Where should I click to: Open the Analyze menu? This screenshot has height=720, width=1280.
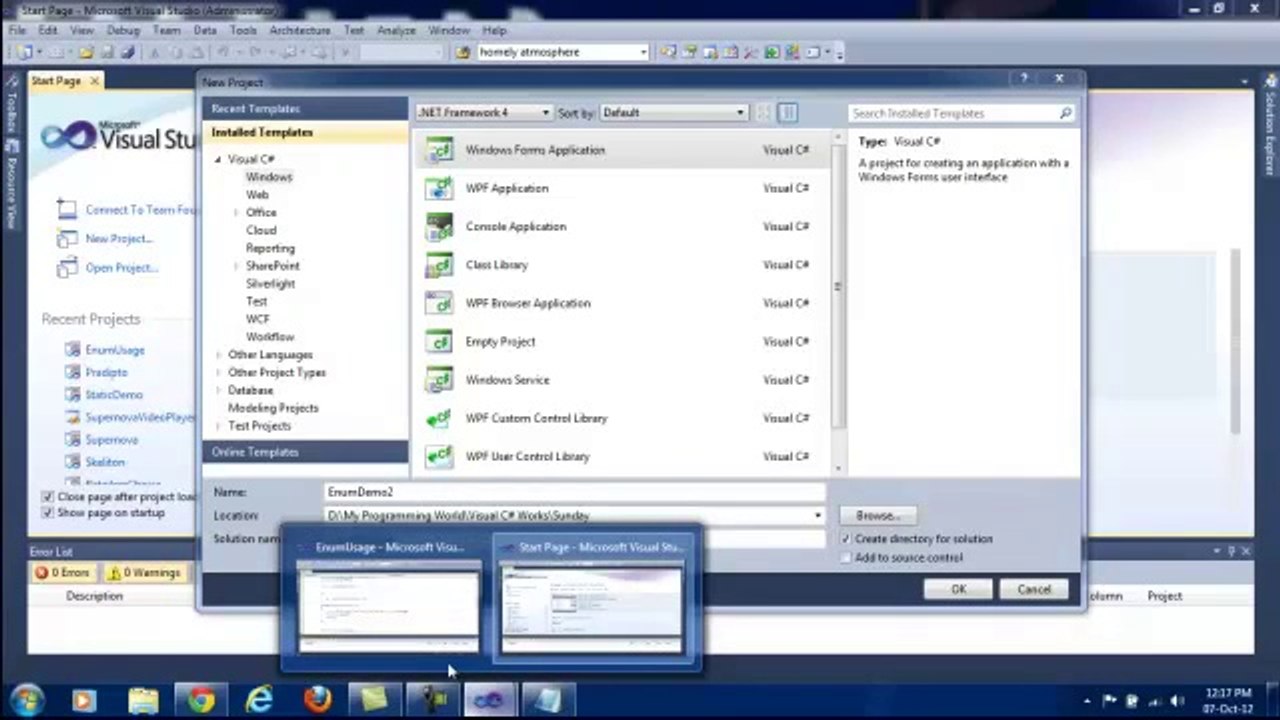pos(396,30)
